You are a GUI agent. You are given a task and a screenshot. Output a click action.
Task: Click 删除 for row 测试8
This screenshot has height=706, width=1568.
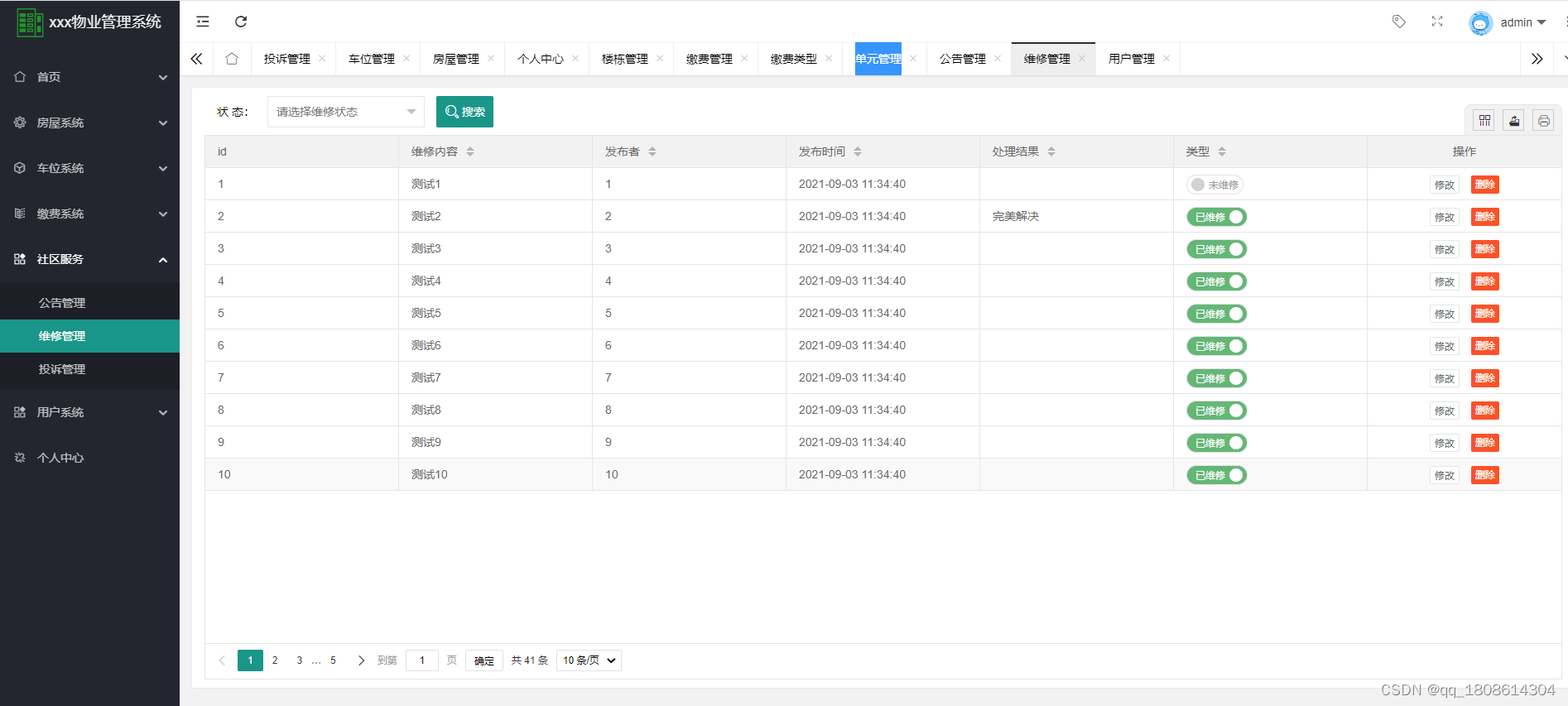point(1485,411)
